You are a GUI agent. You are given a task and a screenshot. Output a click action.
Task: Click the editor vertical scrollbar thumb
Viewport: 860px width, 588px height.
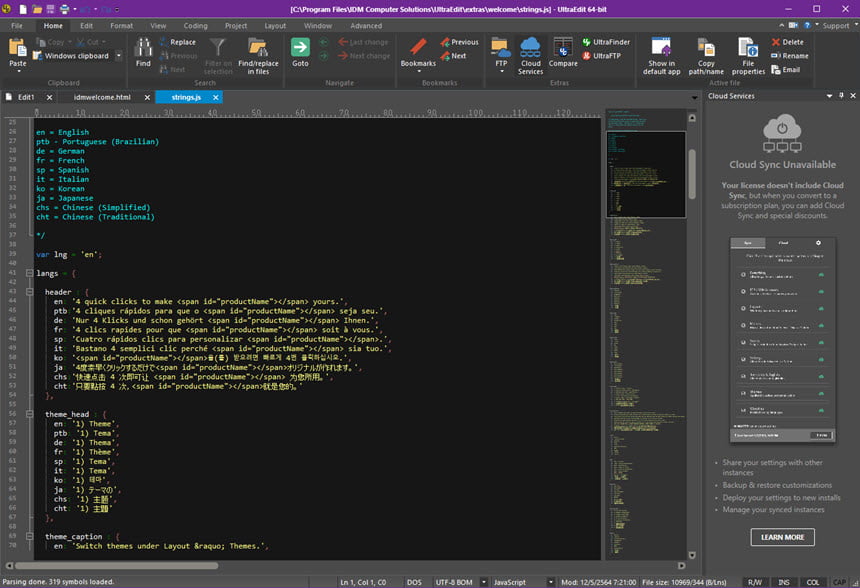[692, 174]
